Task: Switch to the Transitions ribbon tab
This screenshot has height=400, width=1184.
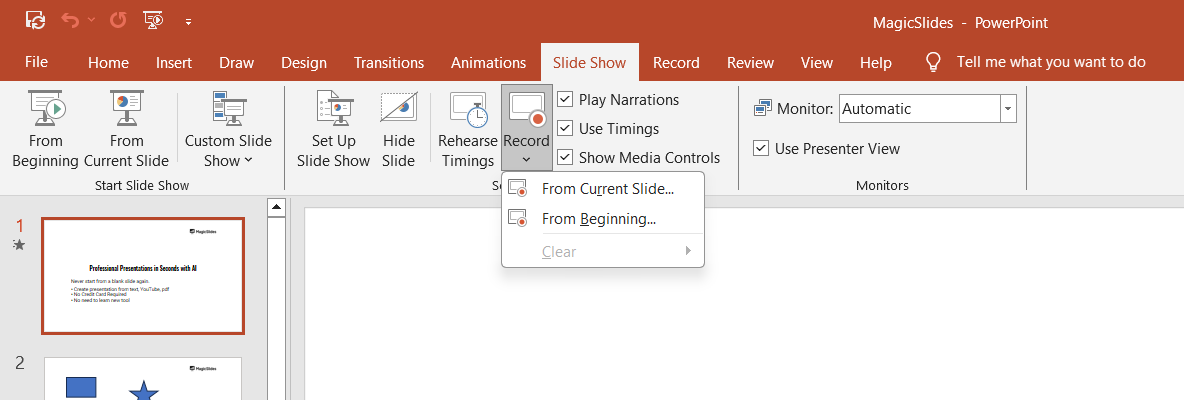Action: coord(389,62)
